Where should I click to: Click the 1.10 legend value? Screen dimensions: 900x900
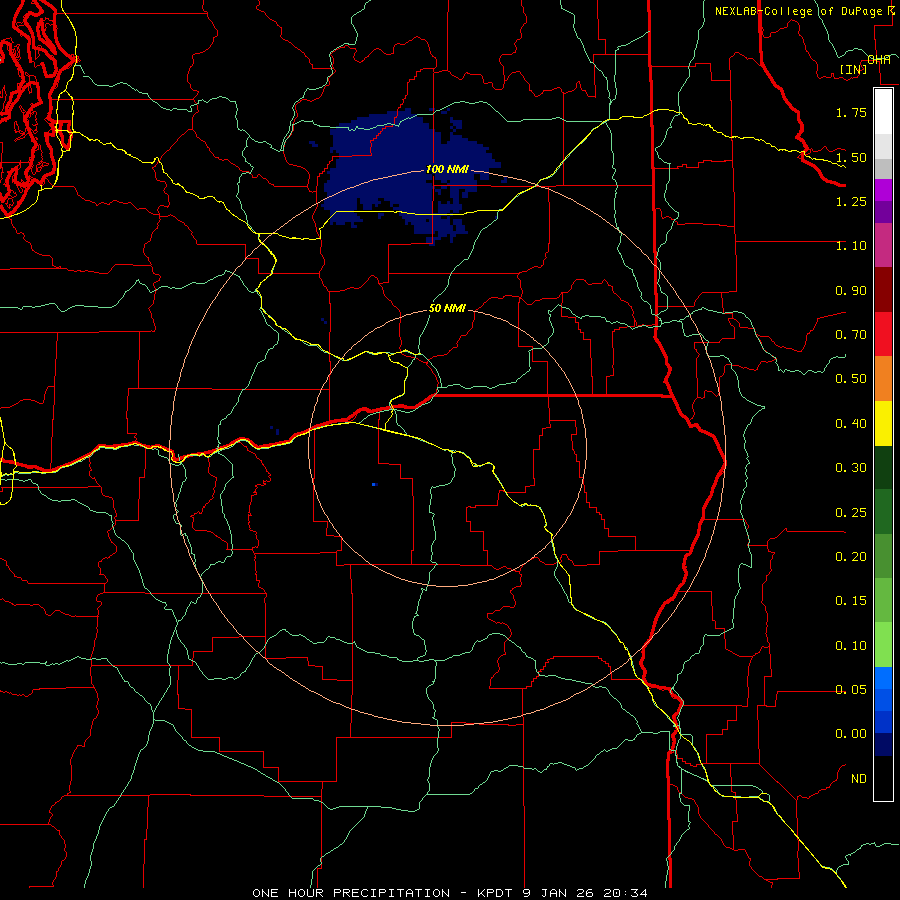851,246
